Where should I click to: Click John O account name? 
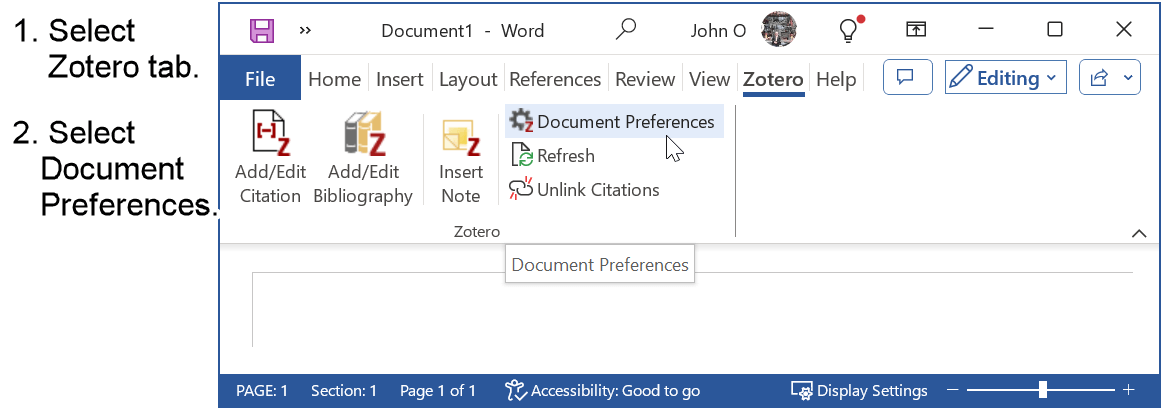click(x=718, y=30)
